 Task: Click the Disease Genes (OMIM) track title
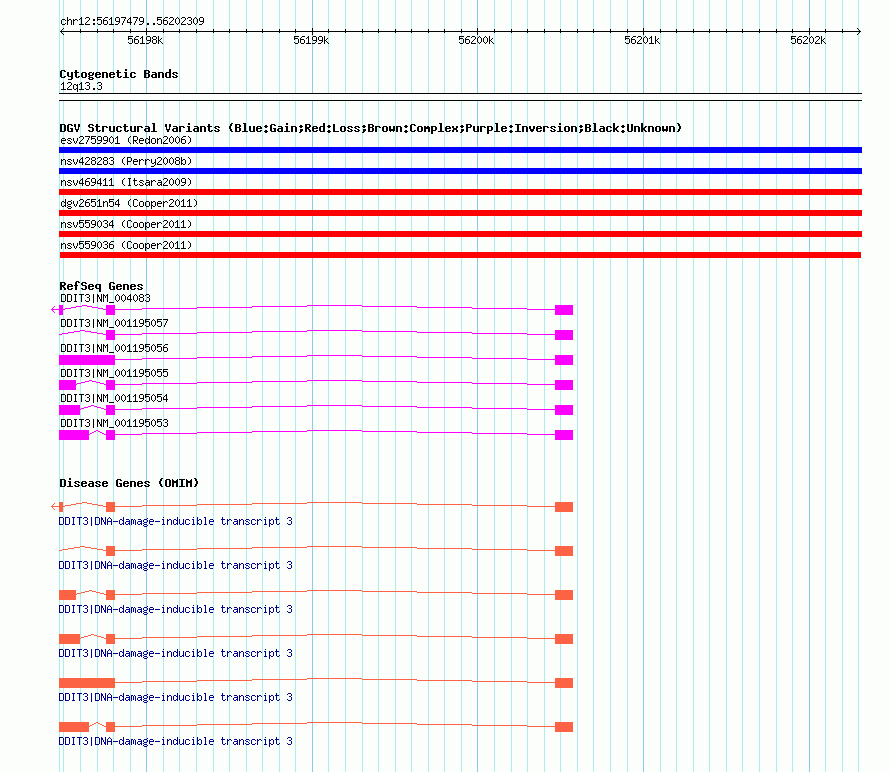click(129, 483)
